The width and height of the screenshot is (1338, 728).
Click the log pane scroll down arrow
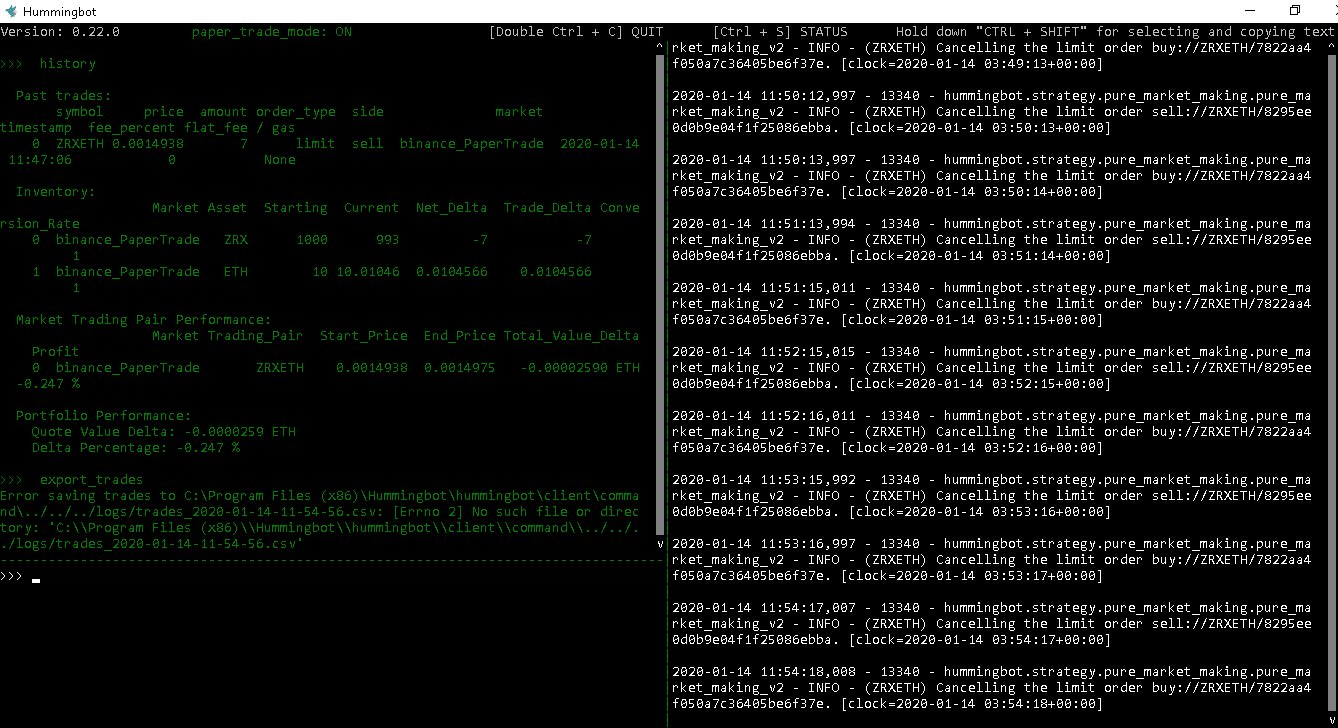1331,720
